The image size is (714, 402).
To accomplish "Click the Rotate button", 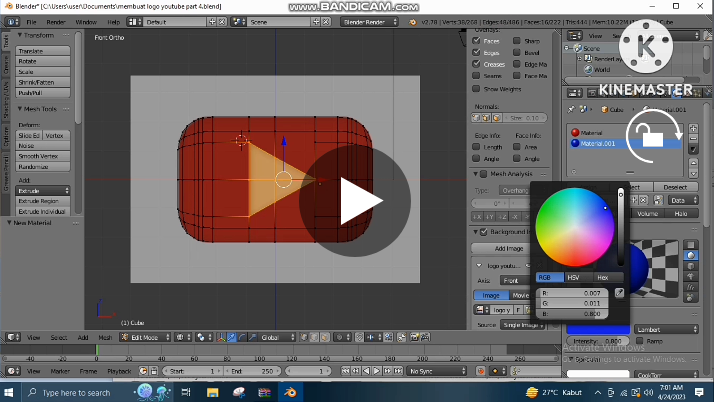I will click(x=43, y=61).
